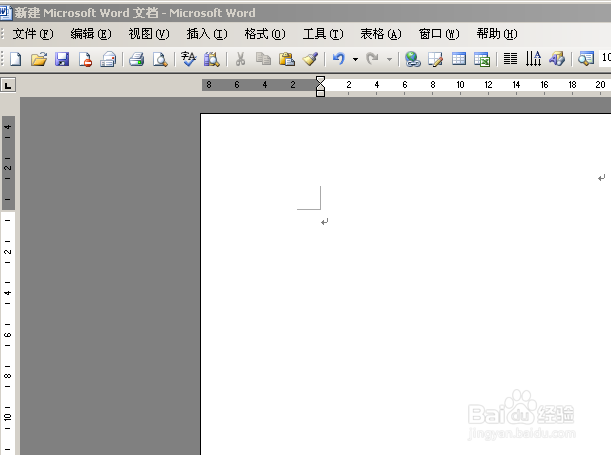Image resolution: width=611 pixels, height=455 pixels.
Task: Click the first line indent marker on the ruler
Action: coord(320,79)
